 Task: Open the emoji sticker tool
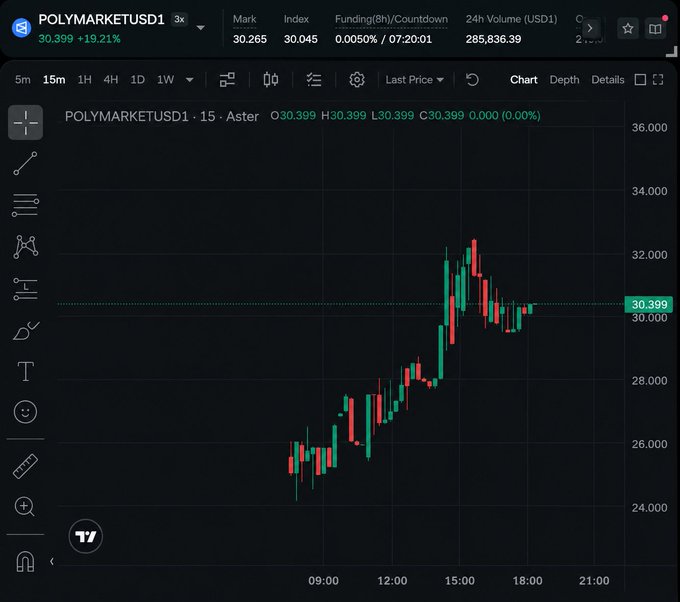(x=25, y=412)
